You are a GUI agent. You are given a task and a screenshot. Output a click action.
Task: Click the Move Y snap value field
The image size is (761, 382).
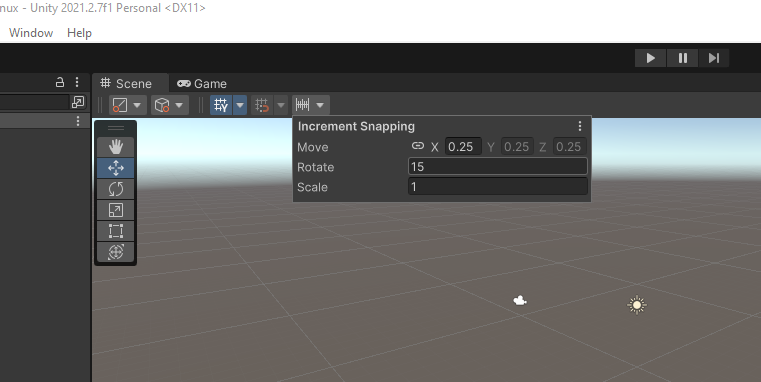(517, 147)
